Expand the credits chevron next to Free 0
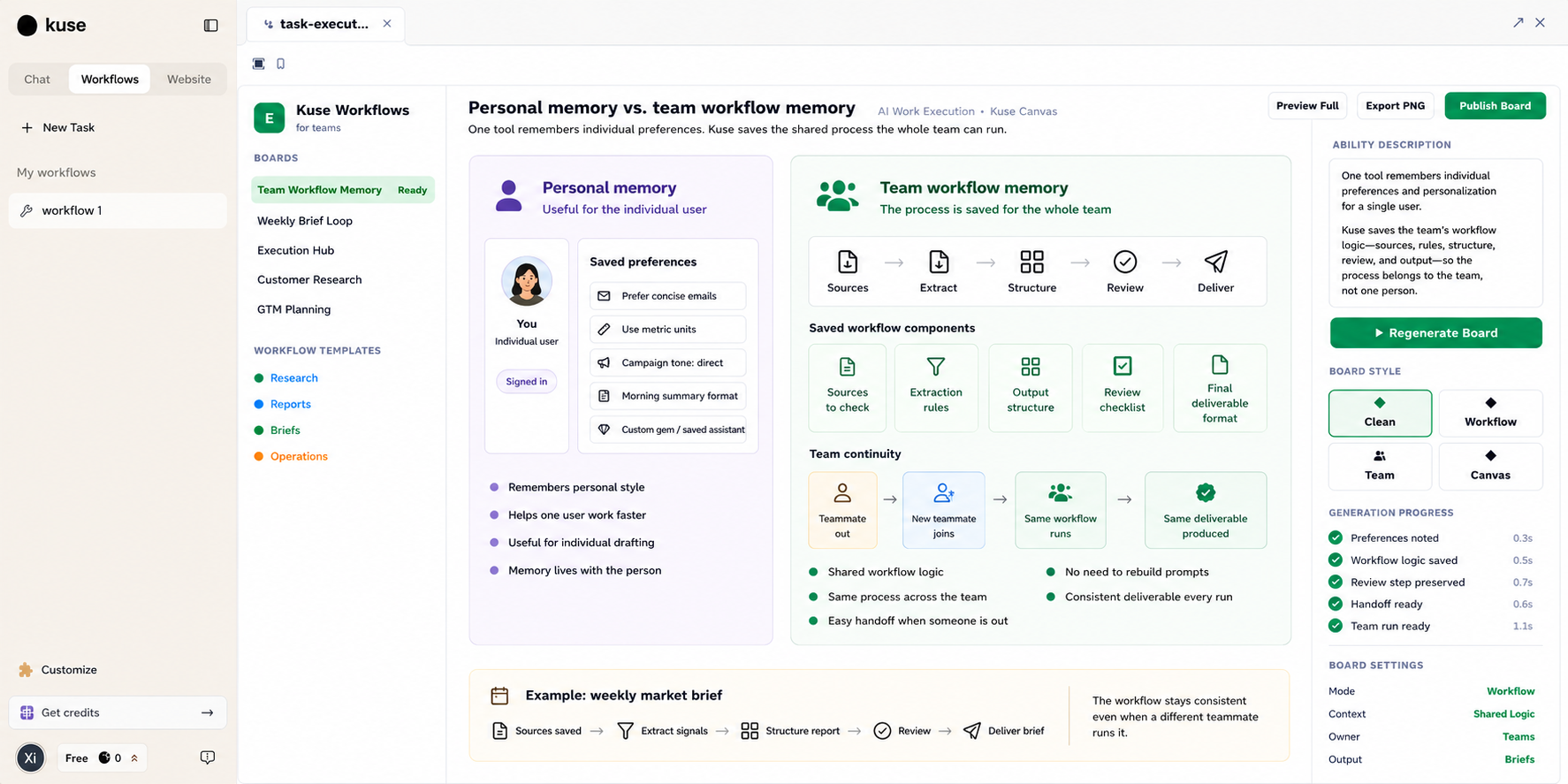1568x784 pixels. pyautogui.click(x=134, y=758)
